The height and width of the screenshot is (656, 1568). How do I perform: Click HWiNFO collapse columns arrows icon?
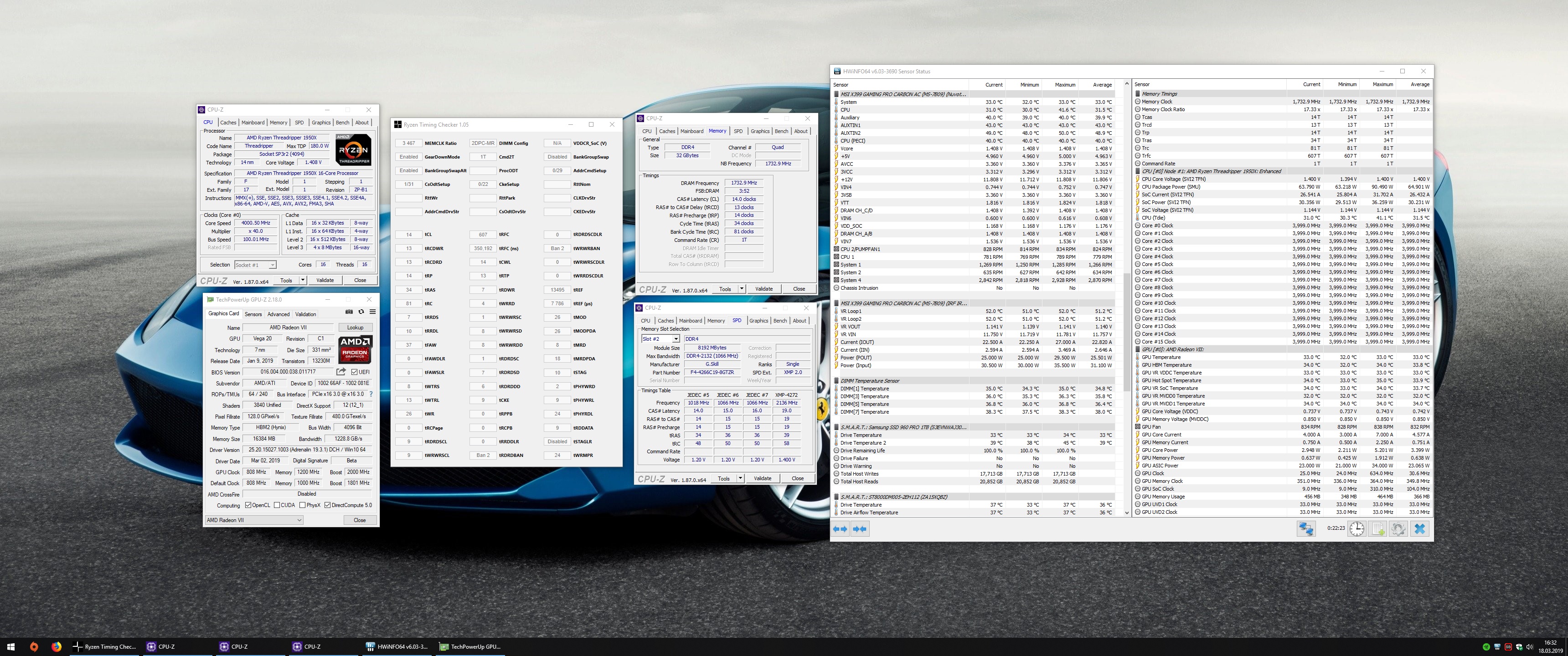pos(860,529)
